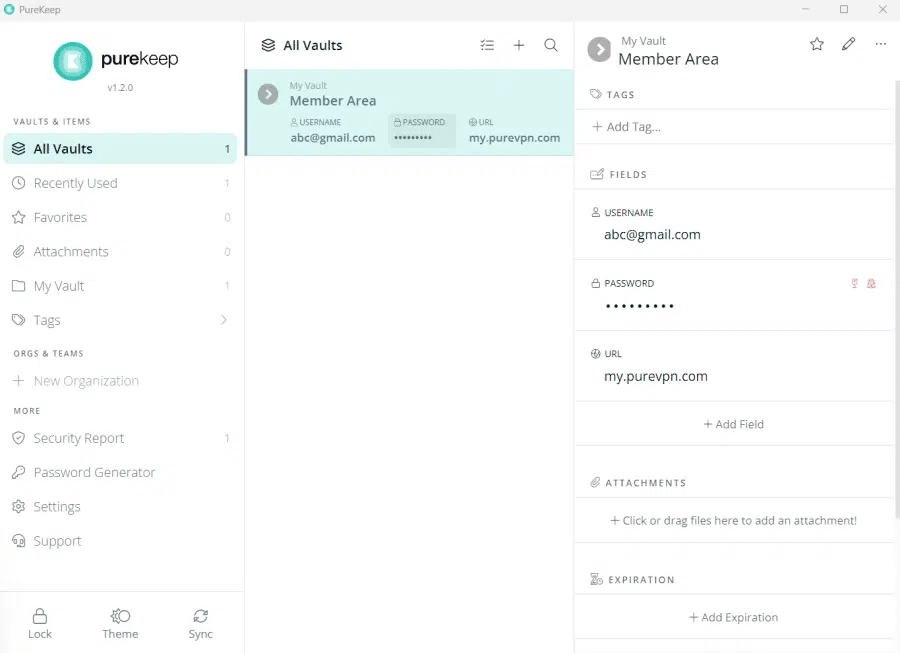
Task: Open Recently Used items
Action: pos(120,183)
